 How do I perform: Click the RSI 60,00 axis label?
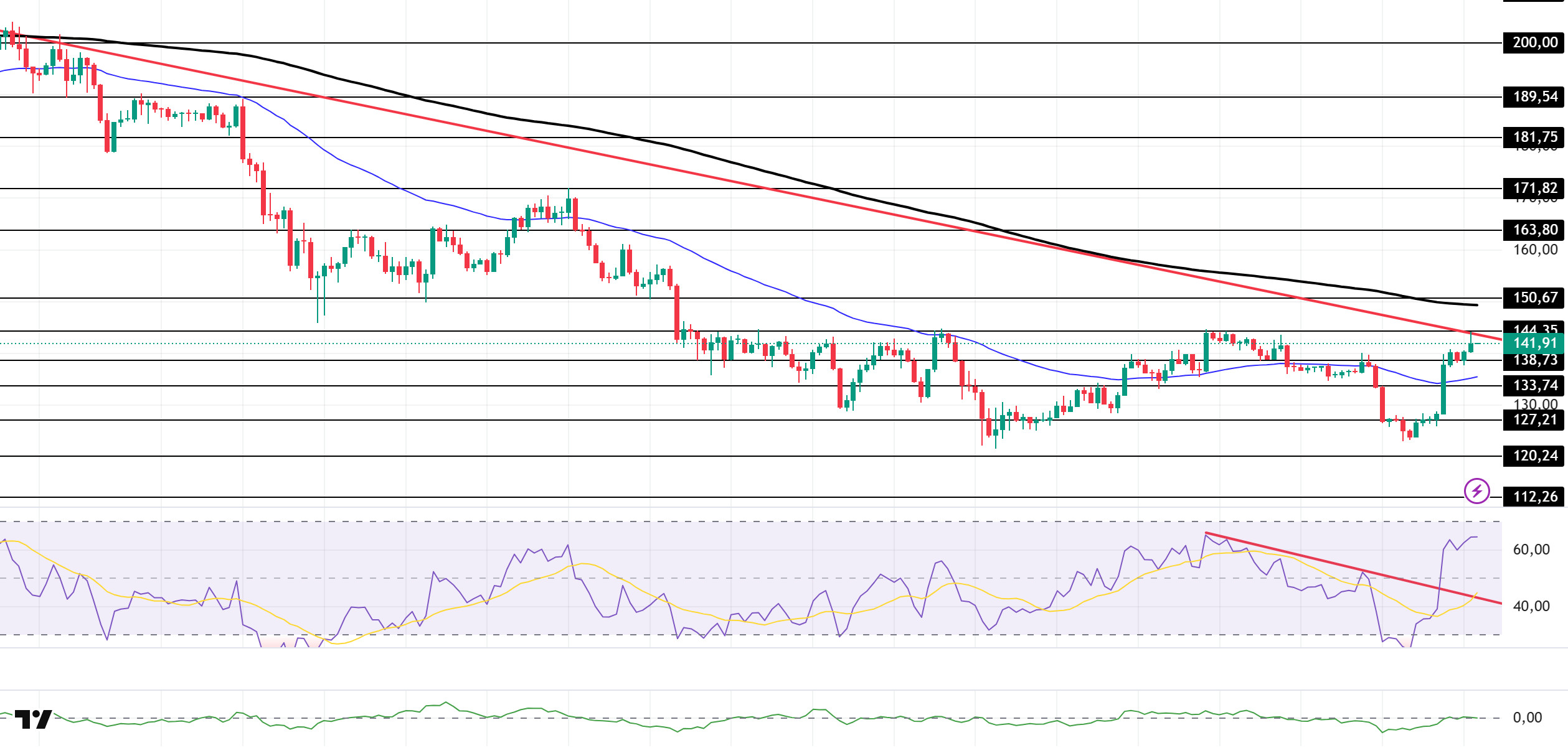click(1531, 550)
